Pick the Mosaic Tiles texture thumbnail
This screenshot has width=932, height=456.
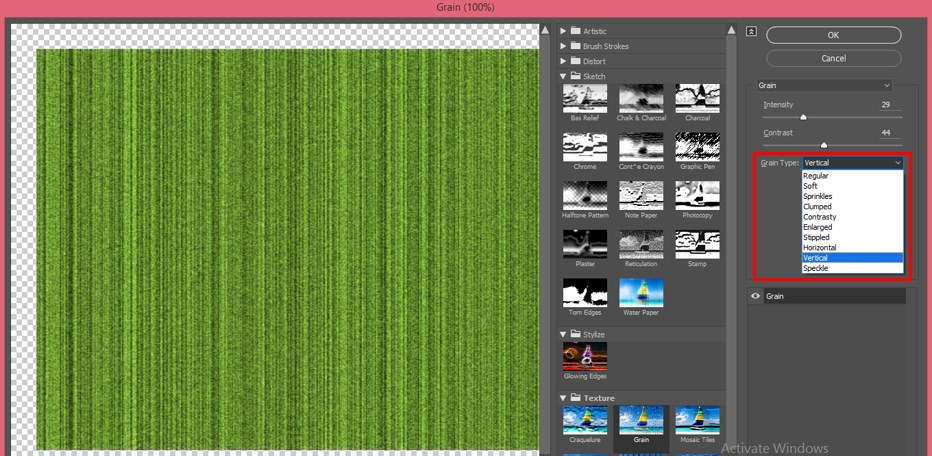[697, 420]
